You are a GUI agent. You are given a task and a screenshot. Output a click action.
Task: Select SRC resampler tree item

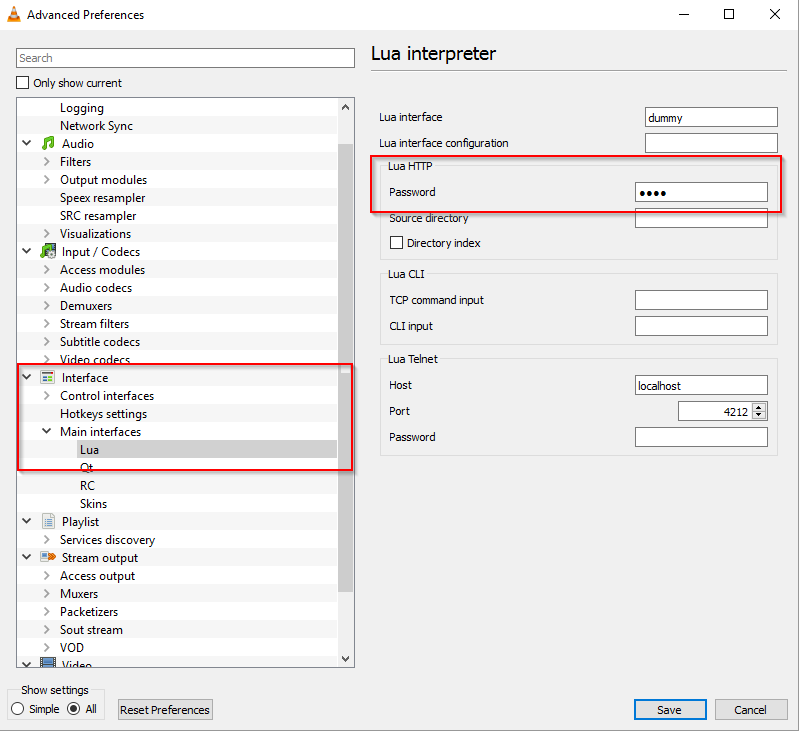pyautogui.click(x=98, y=215)
